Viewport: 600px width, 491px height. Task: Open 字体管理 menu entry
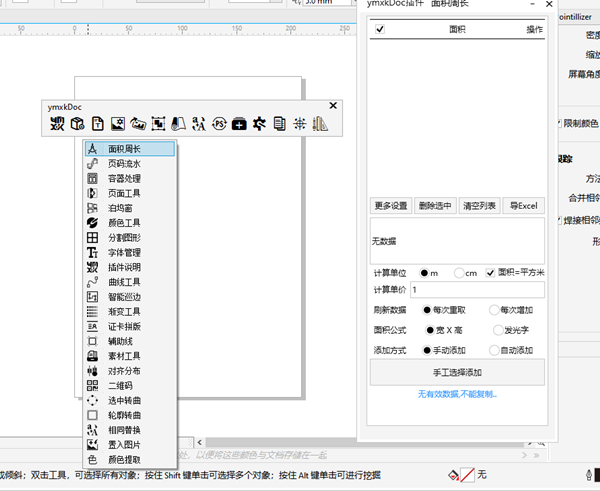tap(130, 253)
